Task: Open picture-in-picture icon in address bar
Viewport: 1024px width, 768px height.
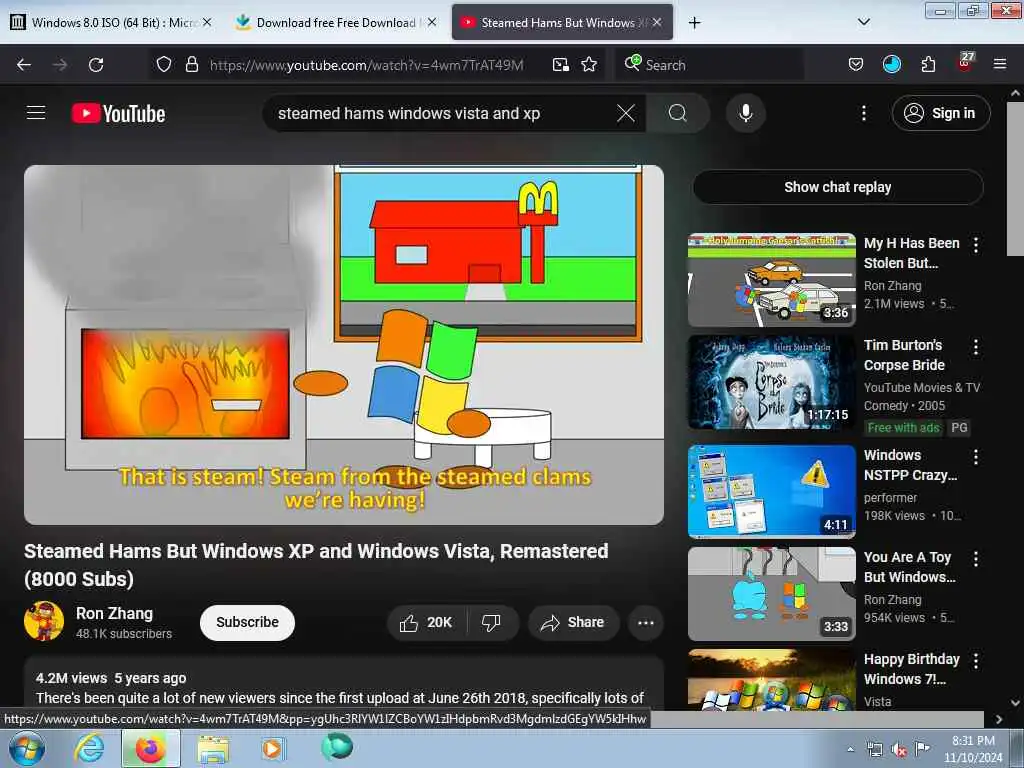Action: click(x=560, y=64)
